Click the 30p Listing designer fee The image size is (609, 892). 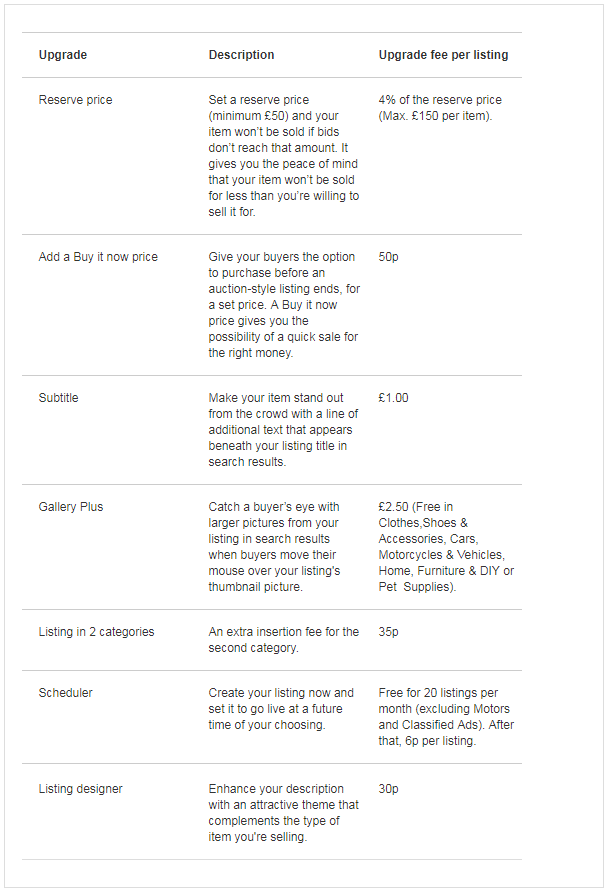pos(389,789)
